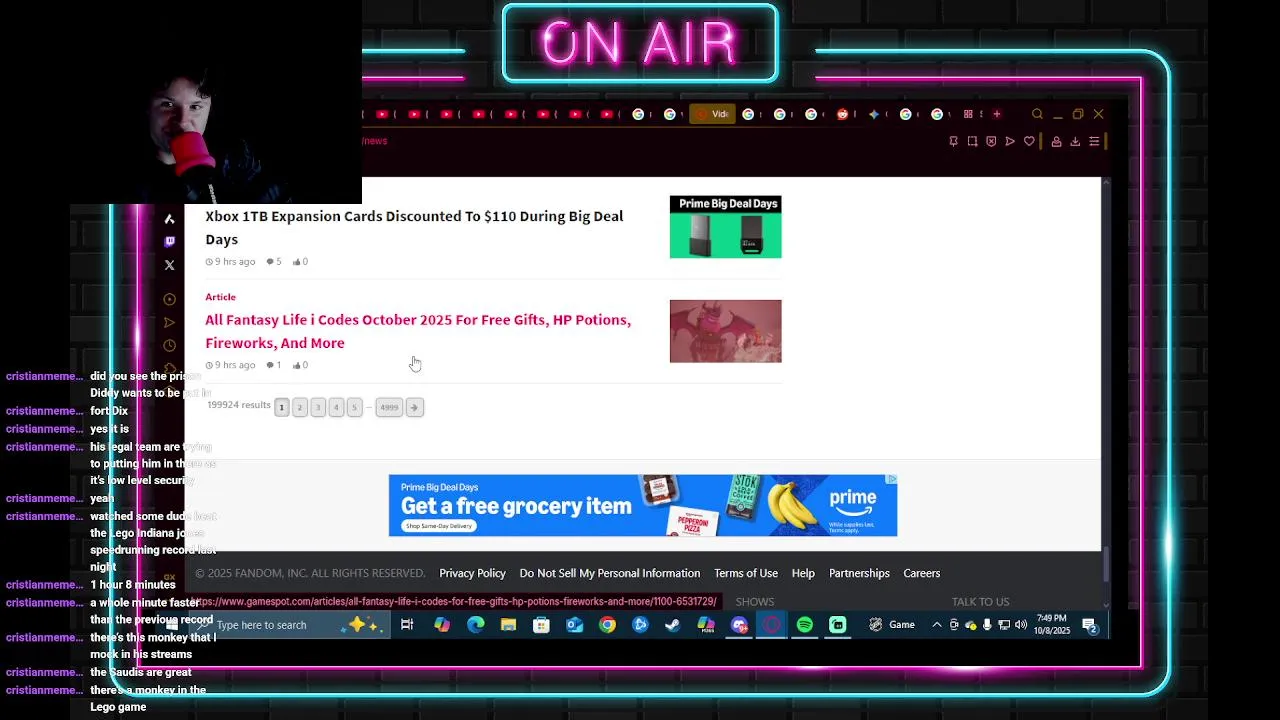Open the Privacy Policy footer link
The width and height of the screenshot is (1280, 720).
pyautogui.click(x=472, y=573)
